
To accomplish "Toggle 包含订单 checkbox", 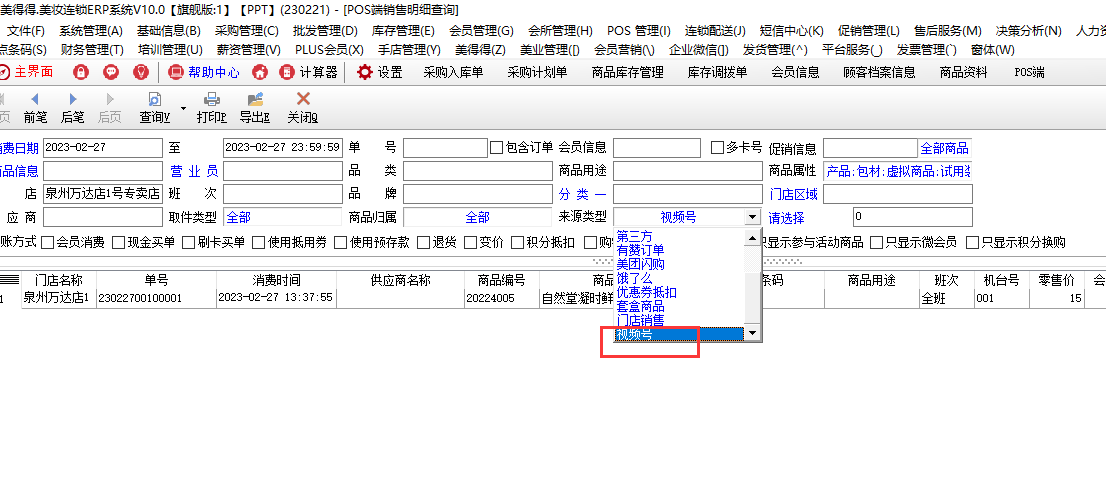I will 497,147.
